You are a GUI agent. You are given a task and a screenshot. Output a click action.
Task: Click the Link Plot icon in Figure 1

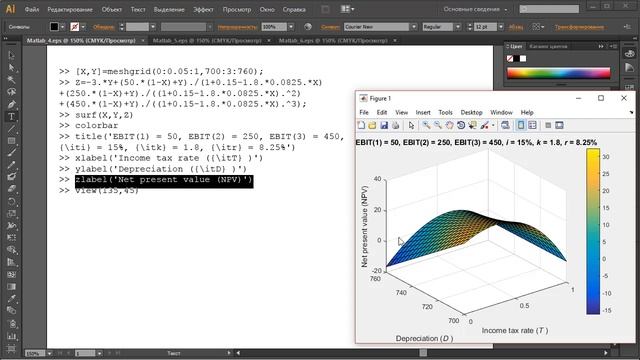pos(505,125)
